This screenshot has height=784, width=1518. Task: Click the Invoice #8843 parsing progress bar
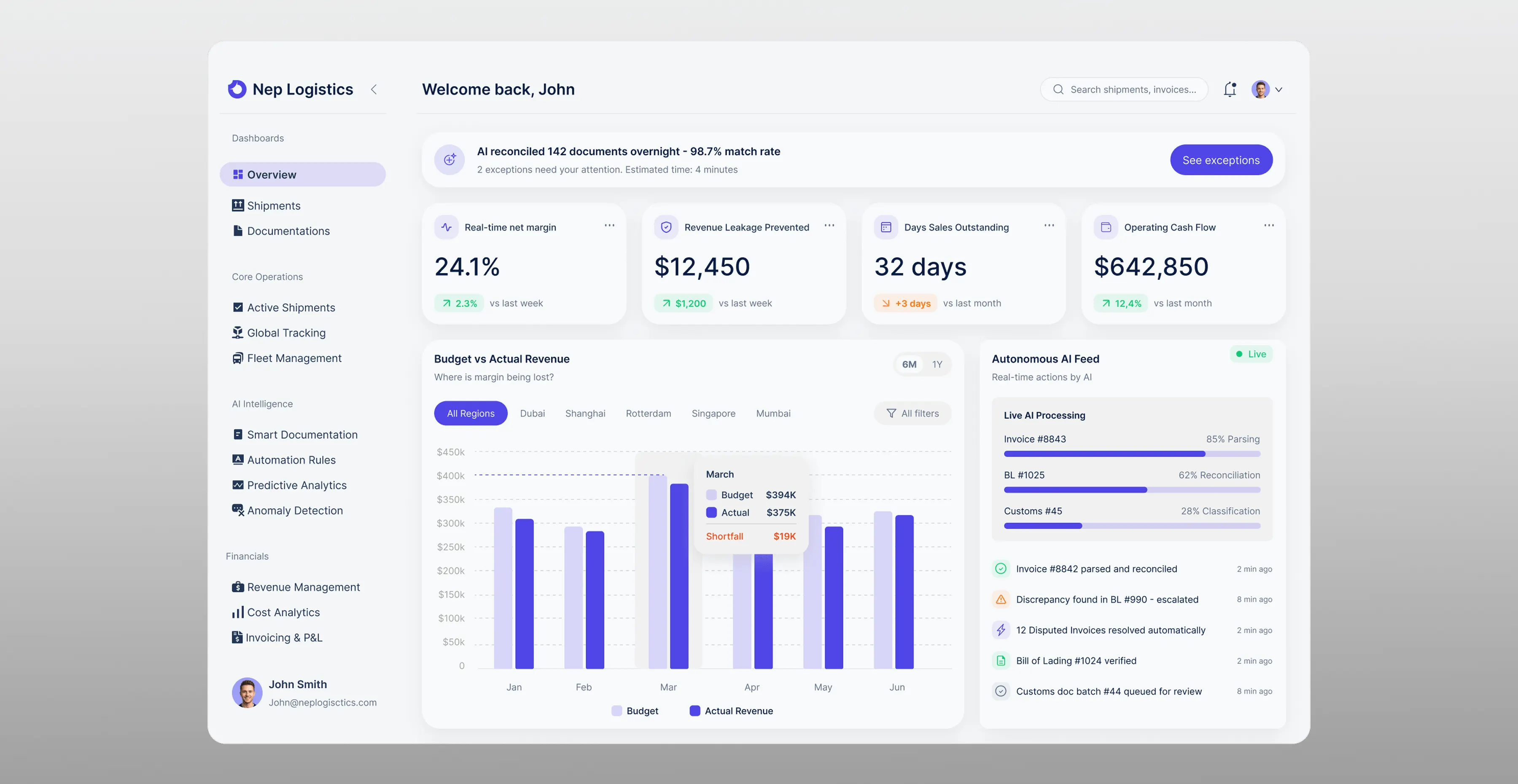click(x=1132, y=454)
